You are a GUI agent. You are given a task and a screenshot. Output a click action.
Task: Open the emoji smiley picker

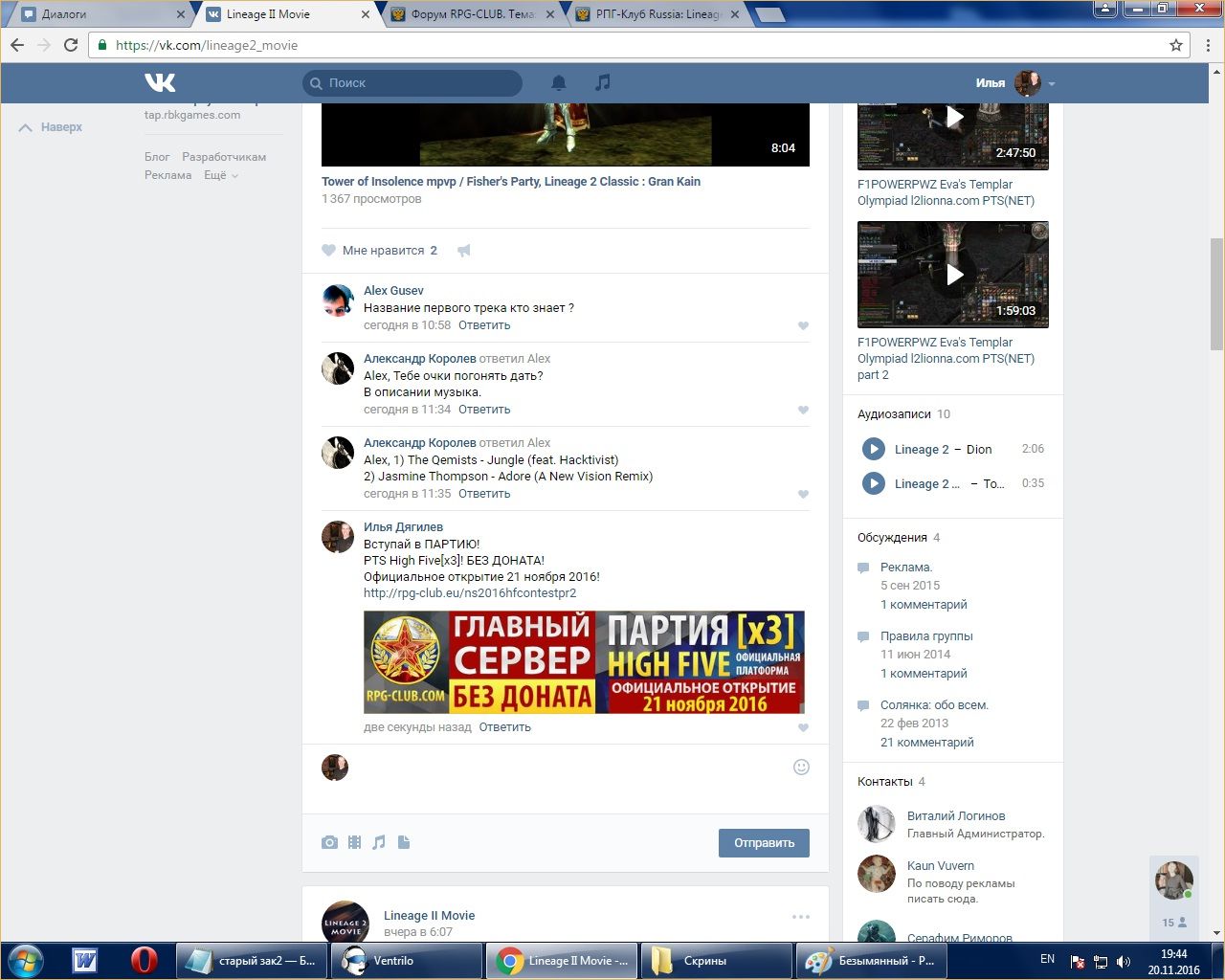pyautogui.click(x=802, y=767)
